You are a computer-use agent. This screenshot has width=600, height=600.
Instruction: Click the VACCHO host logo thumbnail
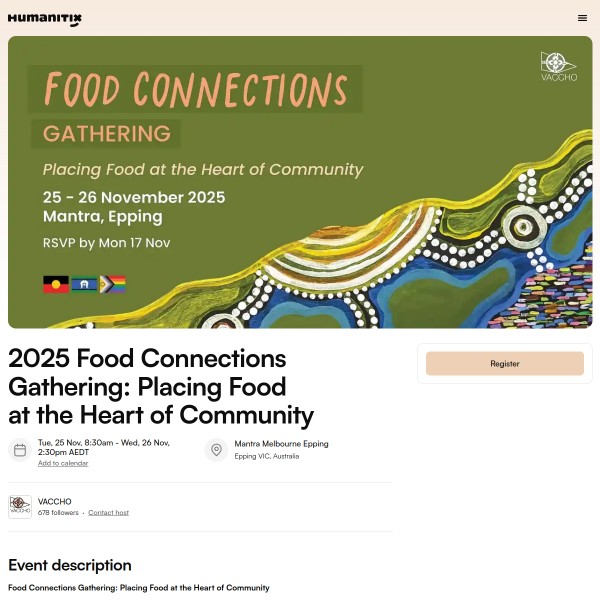pos(20,506)
